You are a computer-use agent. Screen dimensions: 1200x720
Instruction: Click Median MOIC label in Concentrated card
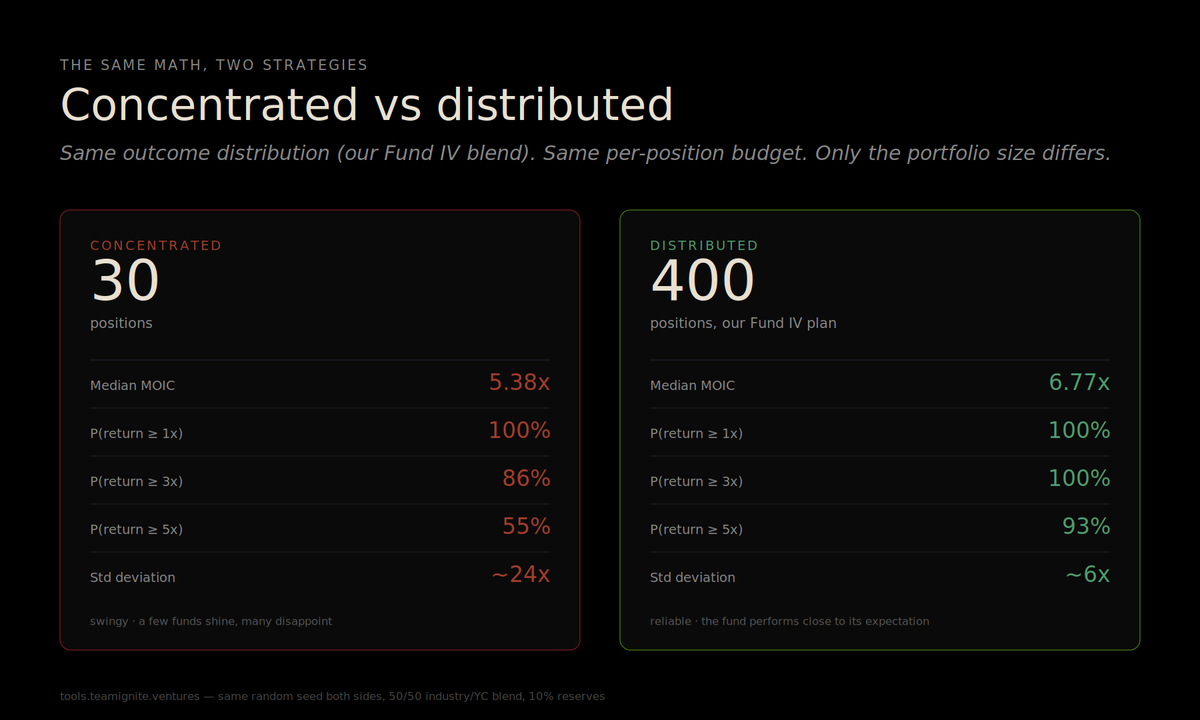click(132, 385)
